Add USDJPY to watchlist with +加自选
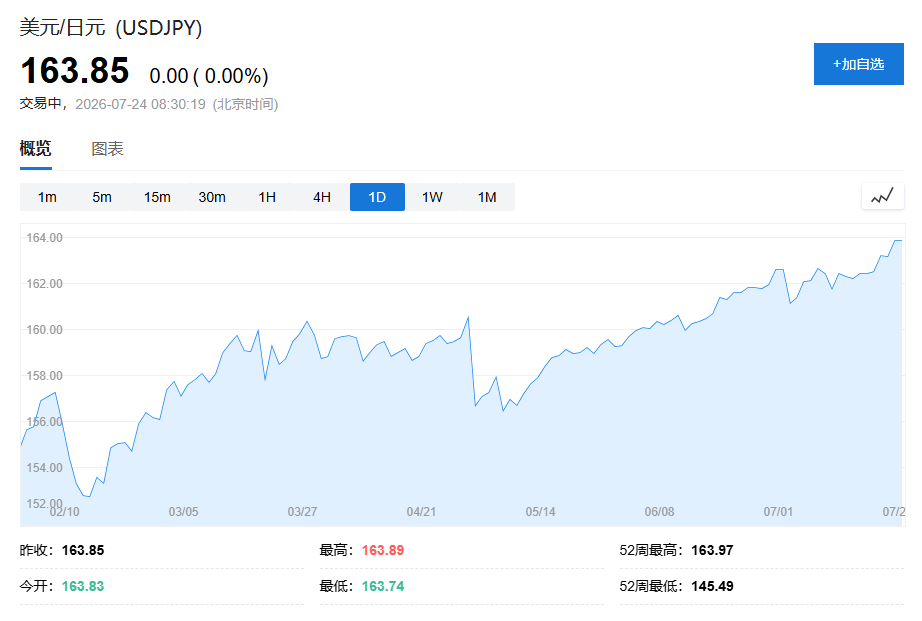The width and height of the screenshot is (922, 621). click(x=858, y=64)
